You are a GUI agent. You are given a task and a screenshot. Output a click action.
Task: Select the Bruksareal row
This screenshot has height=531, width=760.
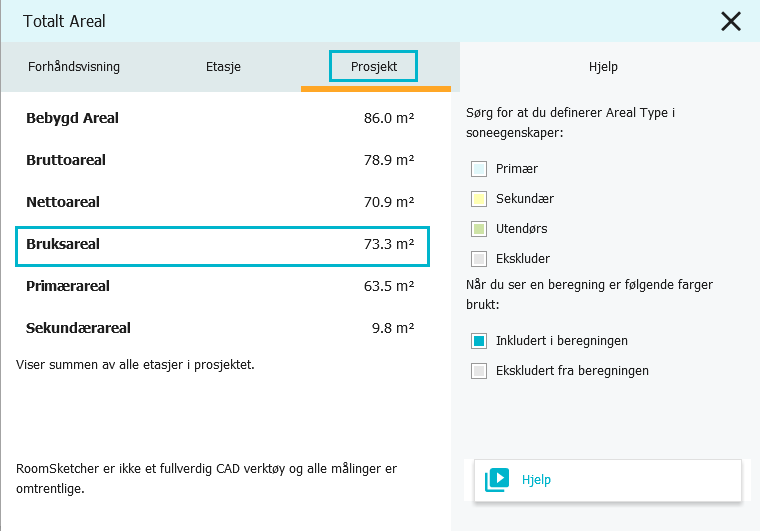tap(222, 246)
